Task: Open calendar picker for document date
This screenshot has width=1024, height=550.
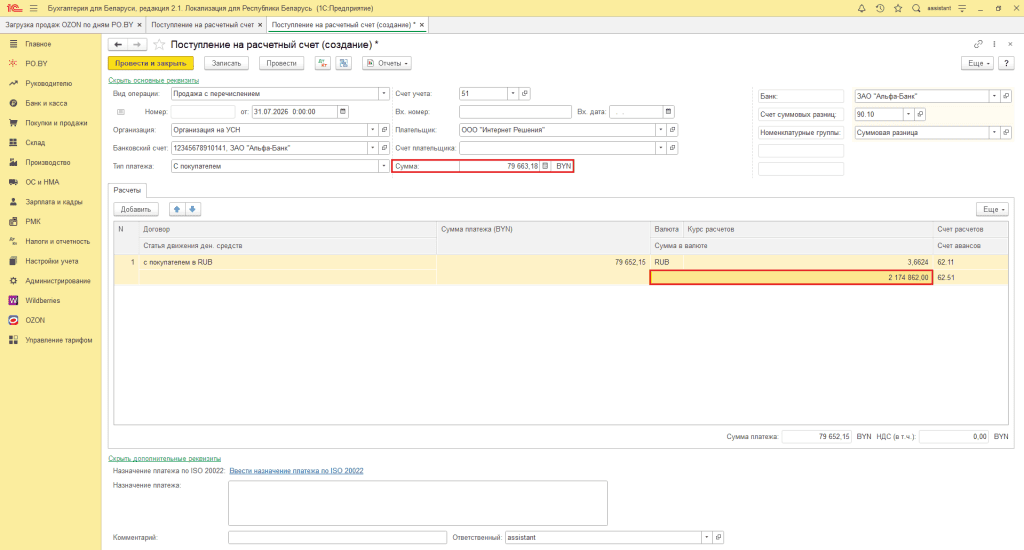Action: [343, 112]
